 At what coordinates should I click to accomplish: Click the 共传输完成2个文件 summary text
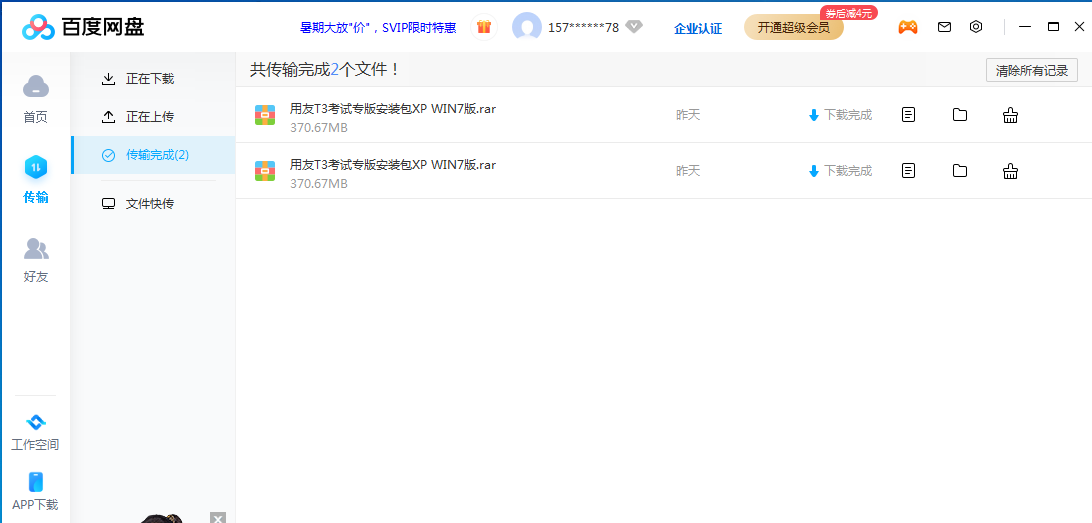coord(325,70)
